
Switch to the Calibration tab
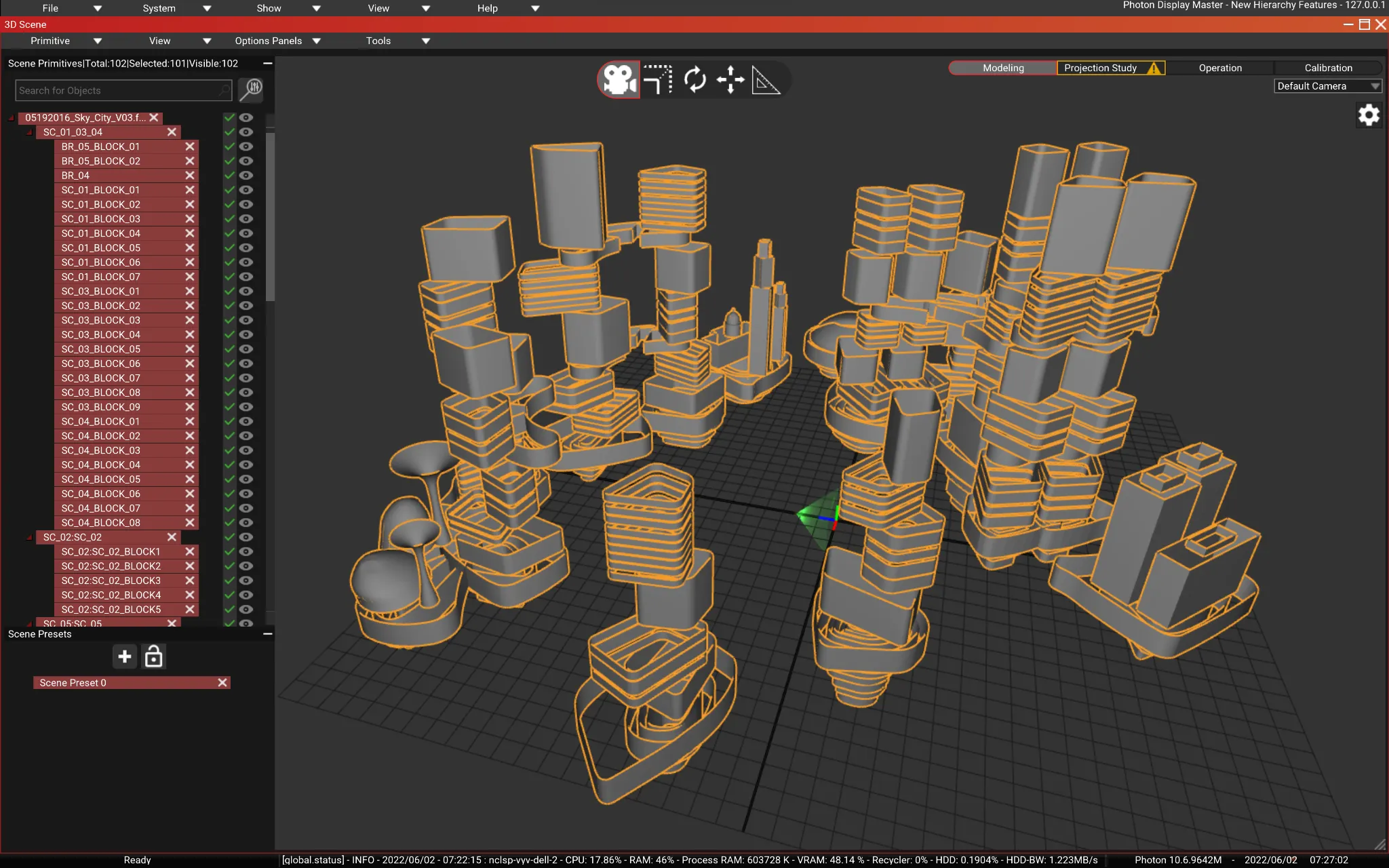pos(1328,68)
